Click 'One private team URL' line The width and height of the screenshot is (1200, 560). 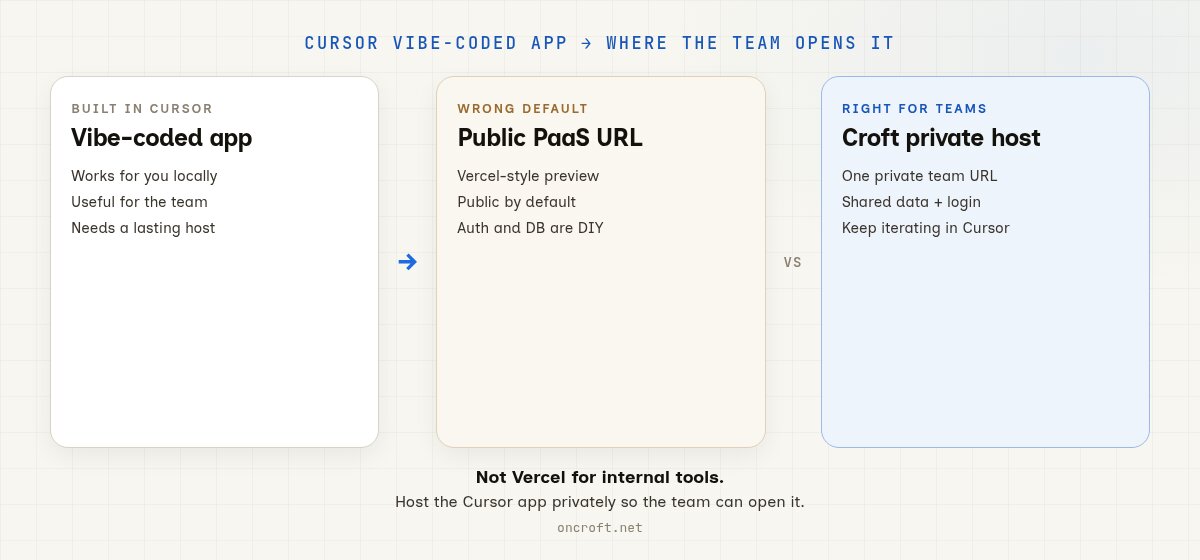pyautogui.click(x=919, y=176)
